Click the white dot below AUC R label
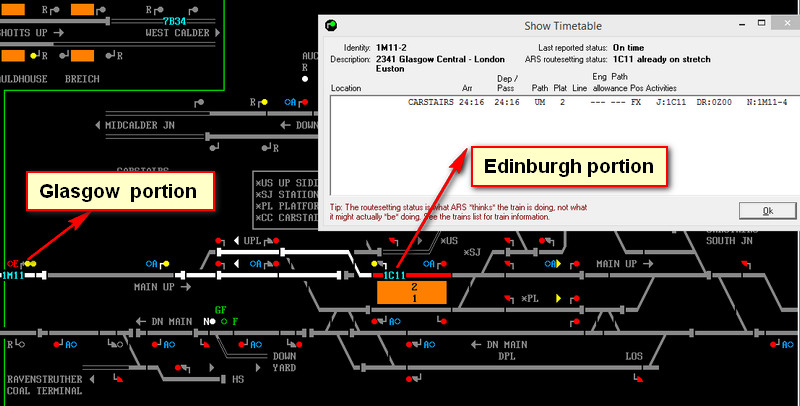This screenshot has width=800, height=406. pos(305,79)
